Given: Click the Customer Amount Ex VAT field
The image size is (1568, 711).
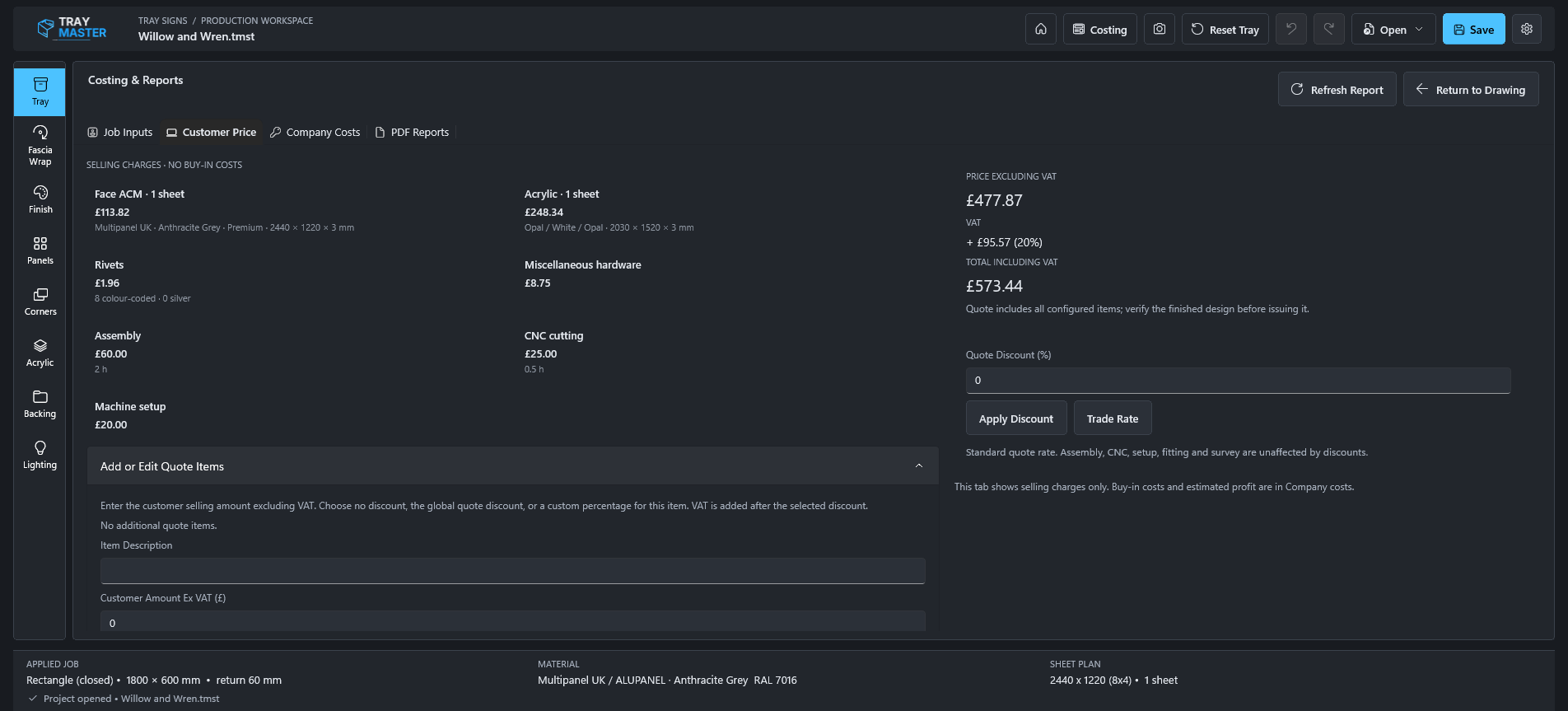Looking at the screenshot, I should [x=512, y=621].
